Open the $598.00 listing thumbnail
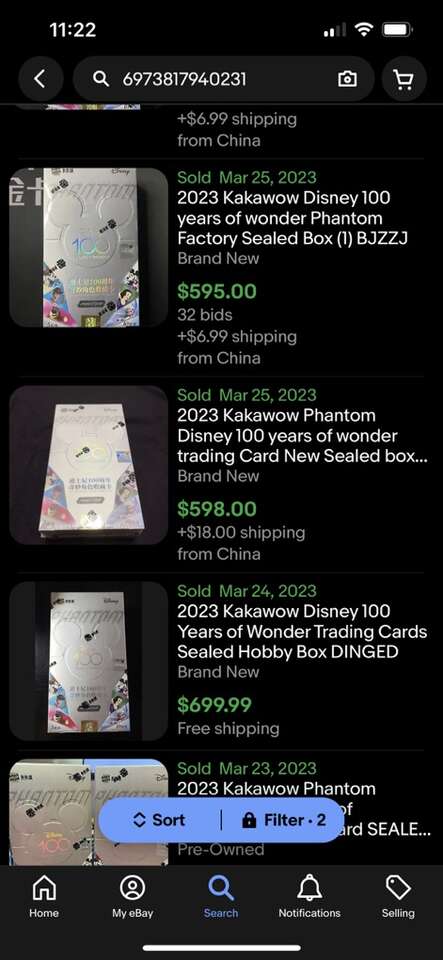 [x=89, y=465]
